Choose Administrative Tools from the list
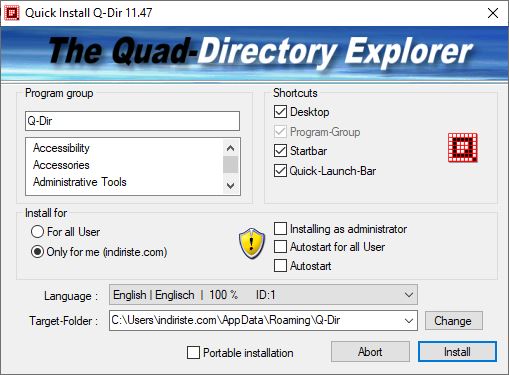This screenshot has width=509, height=375. [x=80, y=182]
